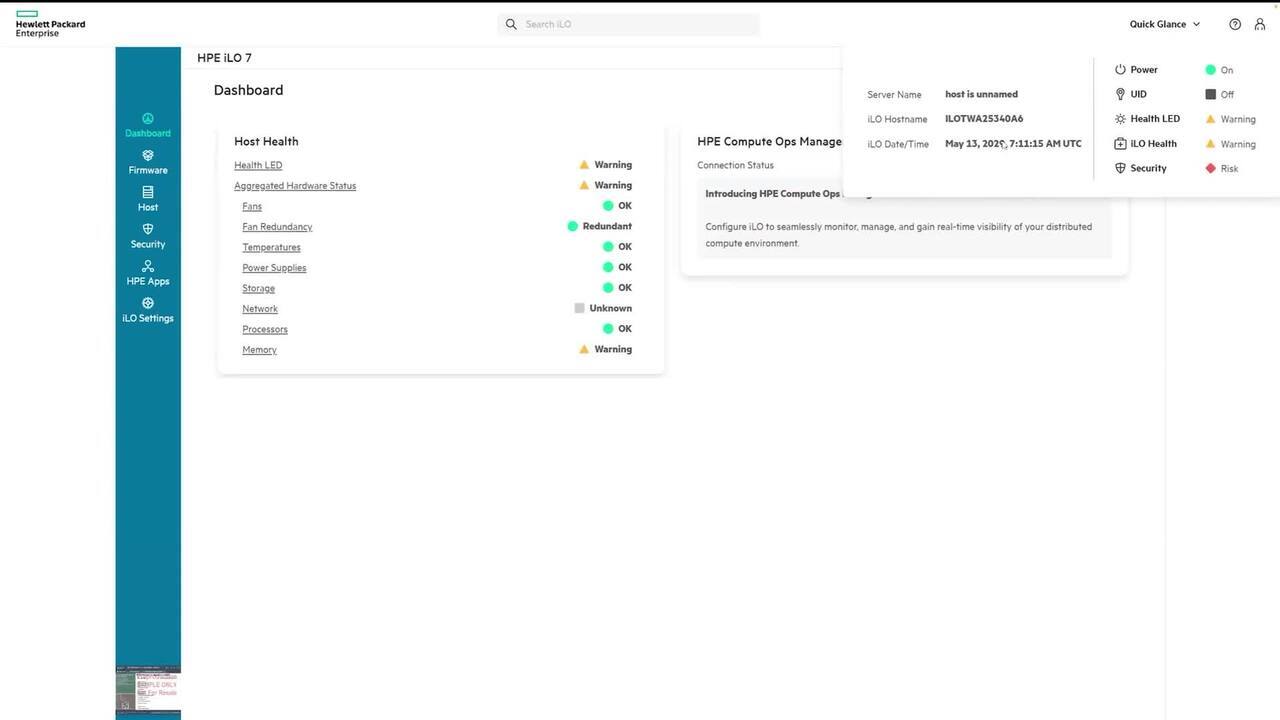This screenshot has height=720, width=1280.
Task: Open the Security sidebar shield icon
Action: 148,229
